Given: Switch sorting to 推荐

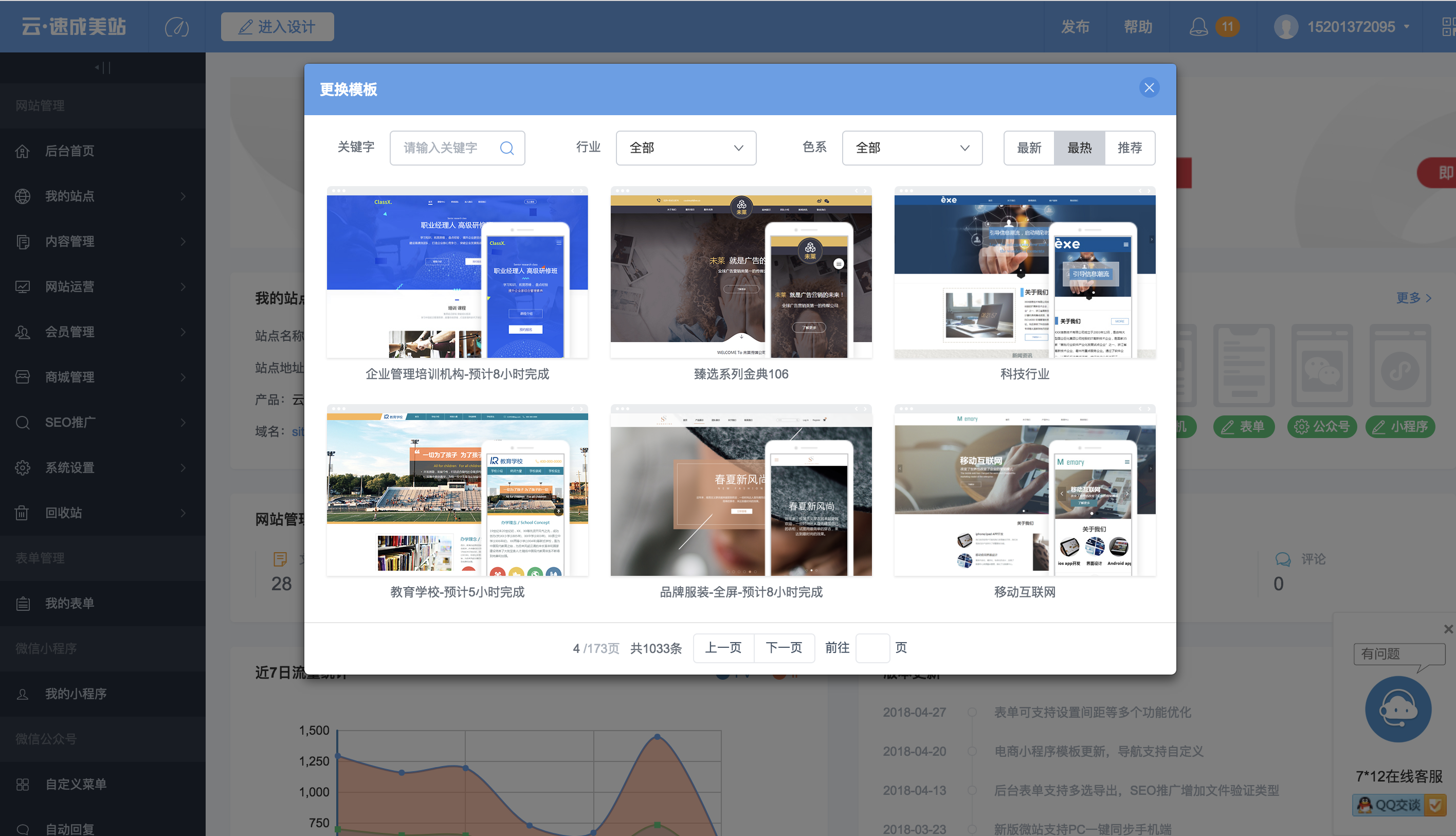Looking at the screenshot, I should 1130,148.
